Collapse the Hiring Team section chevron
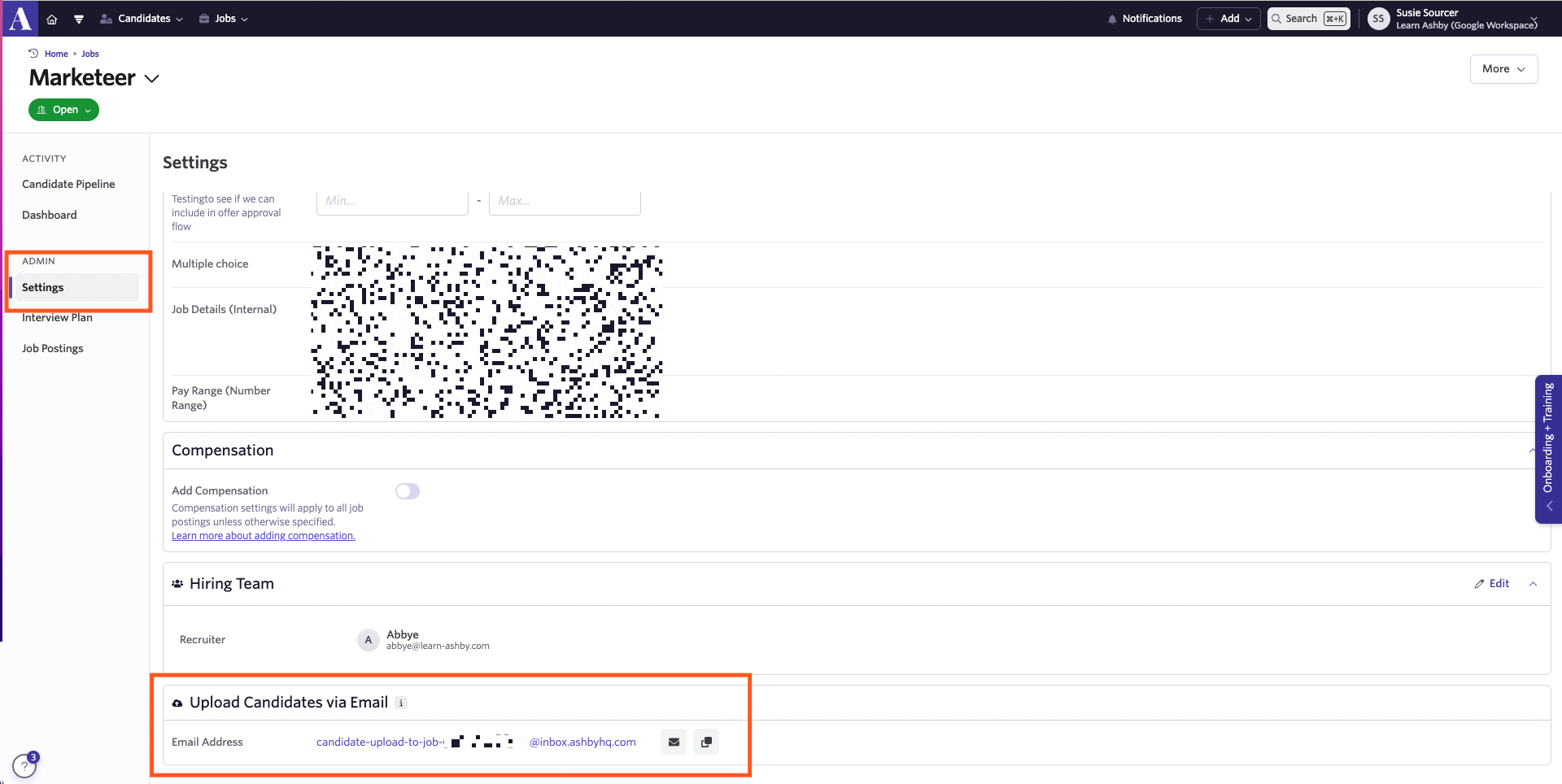Screen dimensions: 1562x784 pos(1533,584)
